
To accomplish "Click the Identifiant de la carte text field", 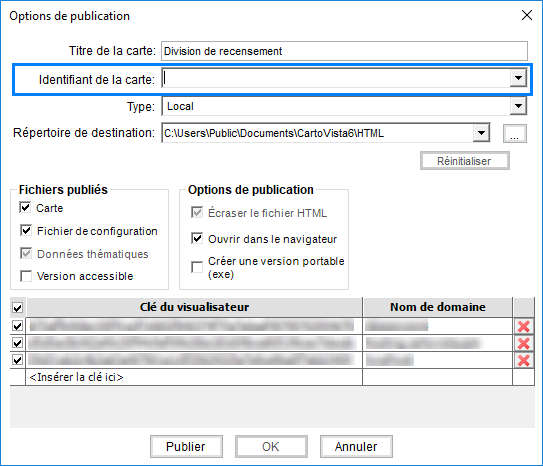I will pyautogui.click(x=336, y=78).
